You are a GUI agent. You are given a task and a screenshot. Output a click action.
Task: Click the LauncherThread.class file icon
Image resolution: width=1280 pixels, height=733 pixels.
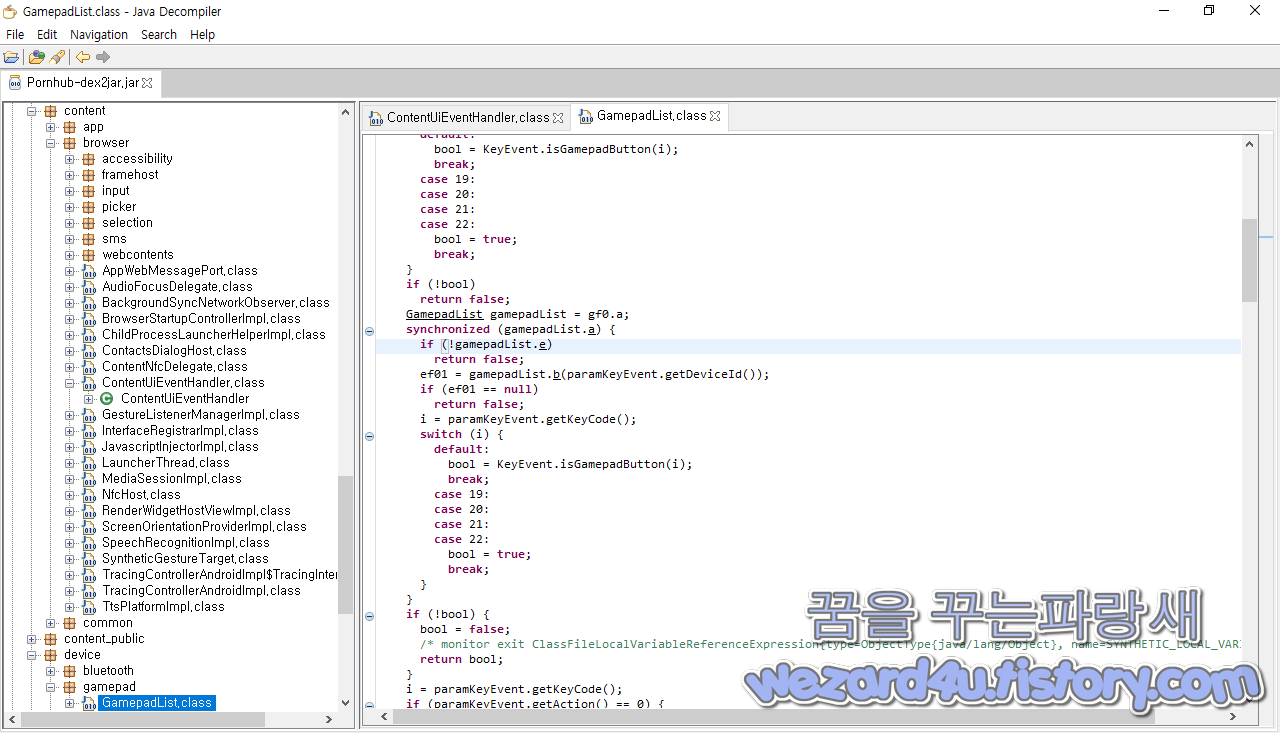click(x=88, y=463)
